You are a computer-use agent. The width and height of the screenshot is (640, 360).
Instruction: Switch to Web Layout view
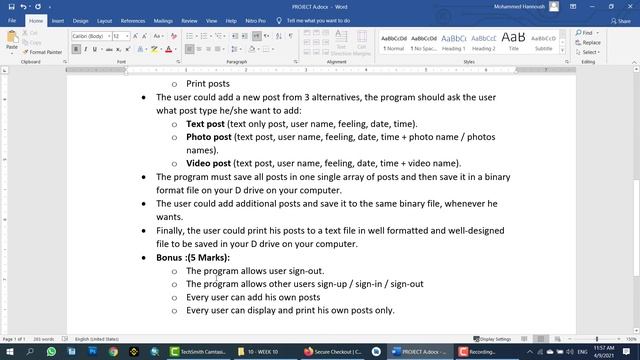coord(557,339)
